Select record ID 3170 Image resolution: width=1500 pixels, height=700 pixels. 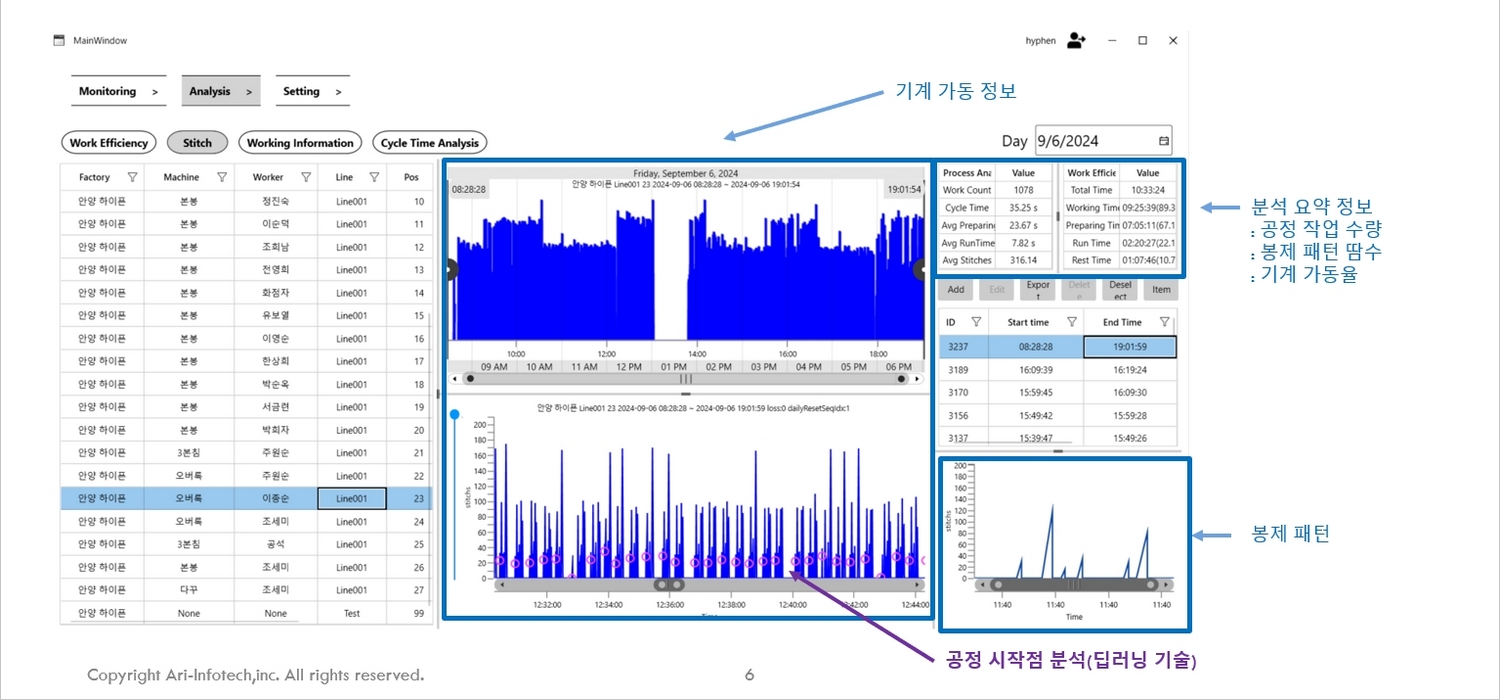[x=1058, y=393]
